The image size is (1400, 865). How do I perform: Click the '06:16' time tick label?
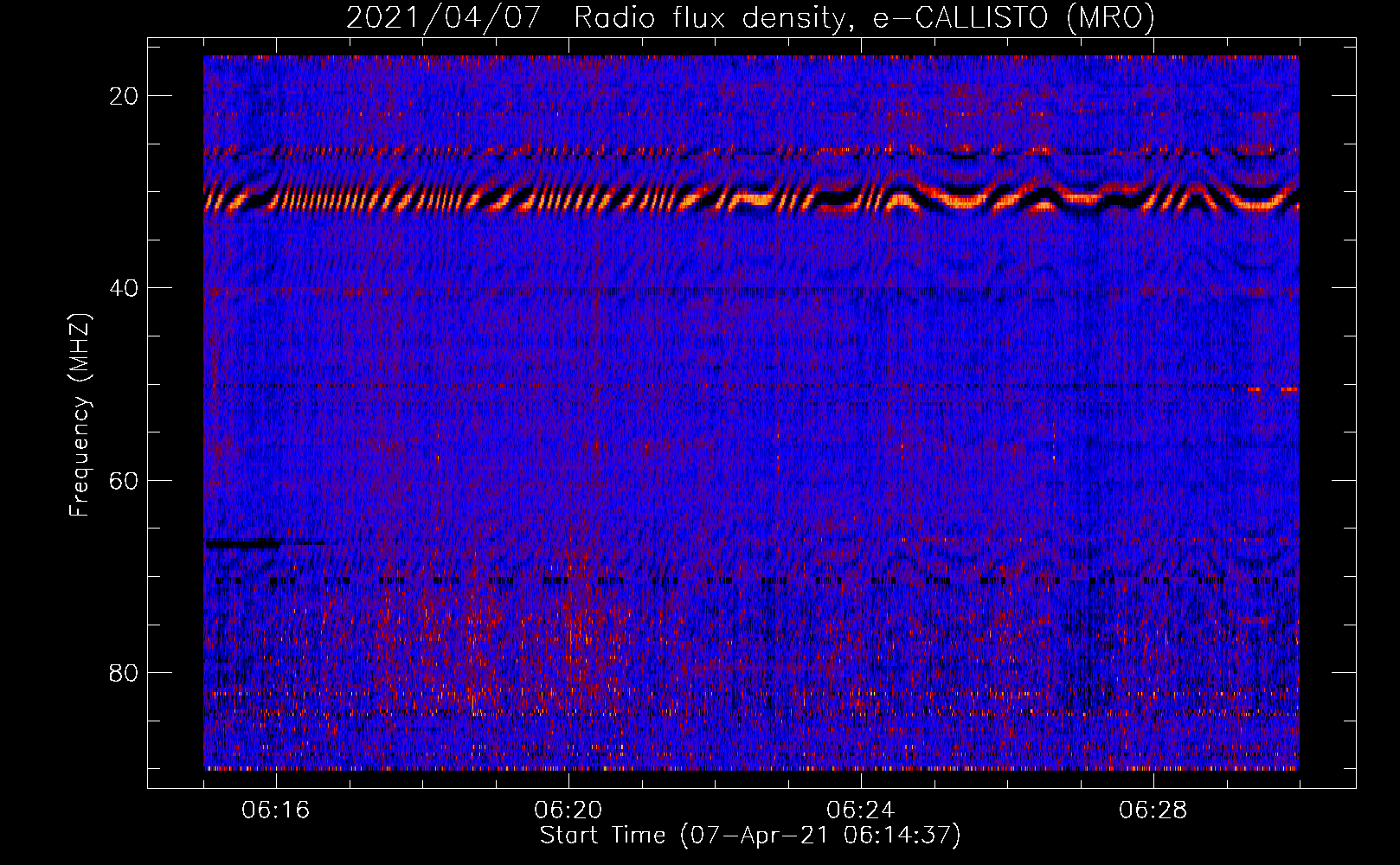click(x=276, y=811)
